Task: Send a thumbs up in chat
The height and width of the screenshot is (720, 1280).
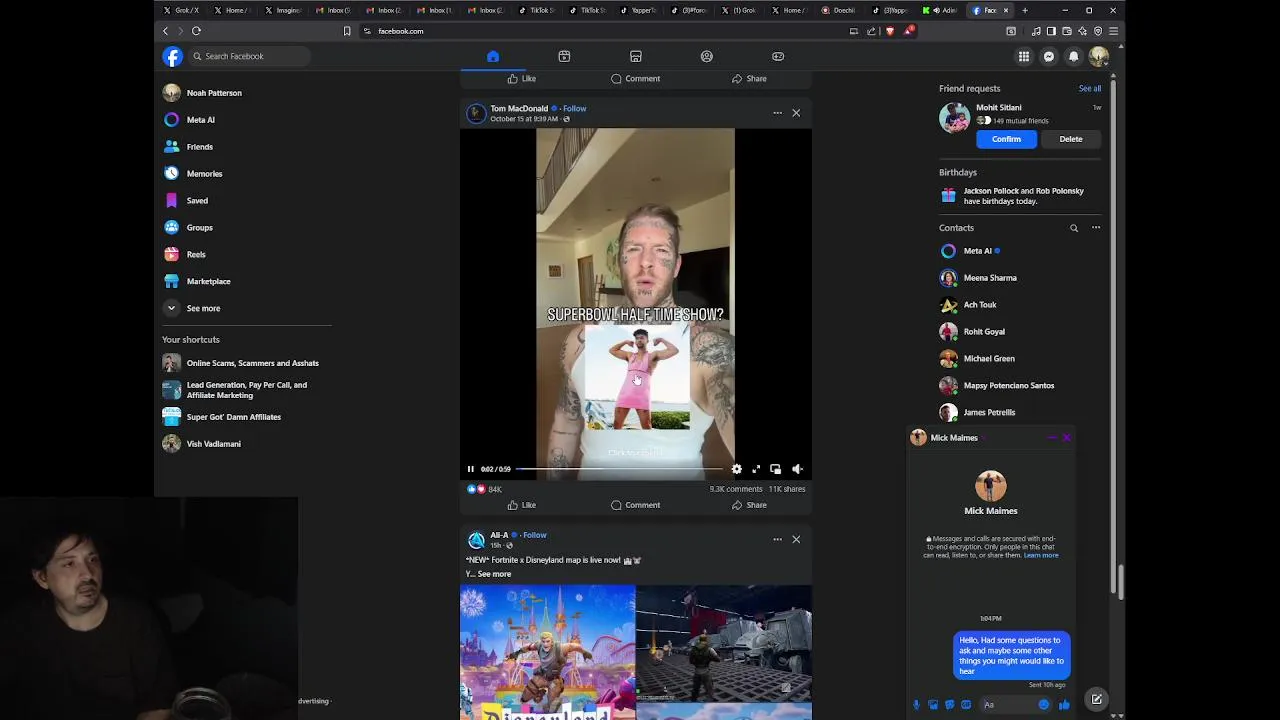Action: pos(1064,705)
